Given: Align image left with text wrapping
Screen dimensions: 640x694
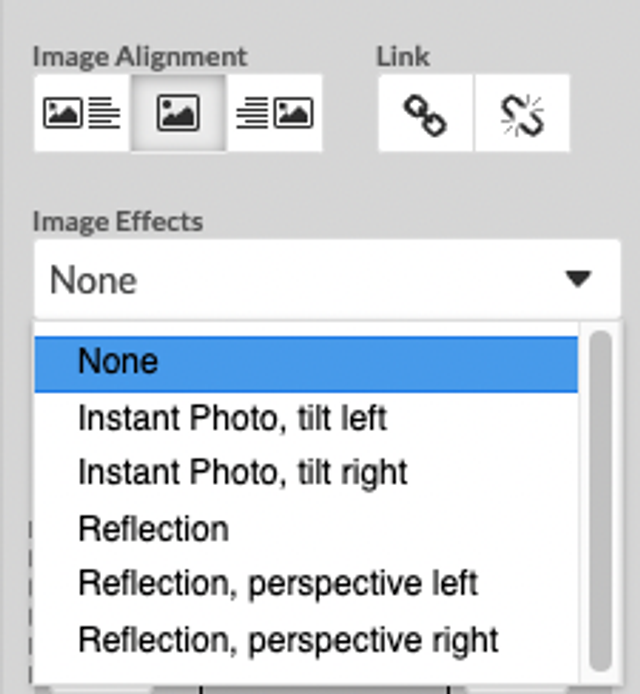Looking at the screenshot, I should coord(82,113).
